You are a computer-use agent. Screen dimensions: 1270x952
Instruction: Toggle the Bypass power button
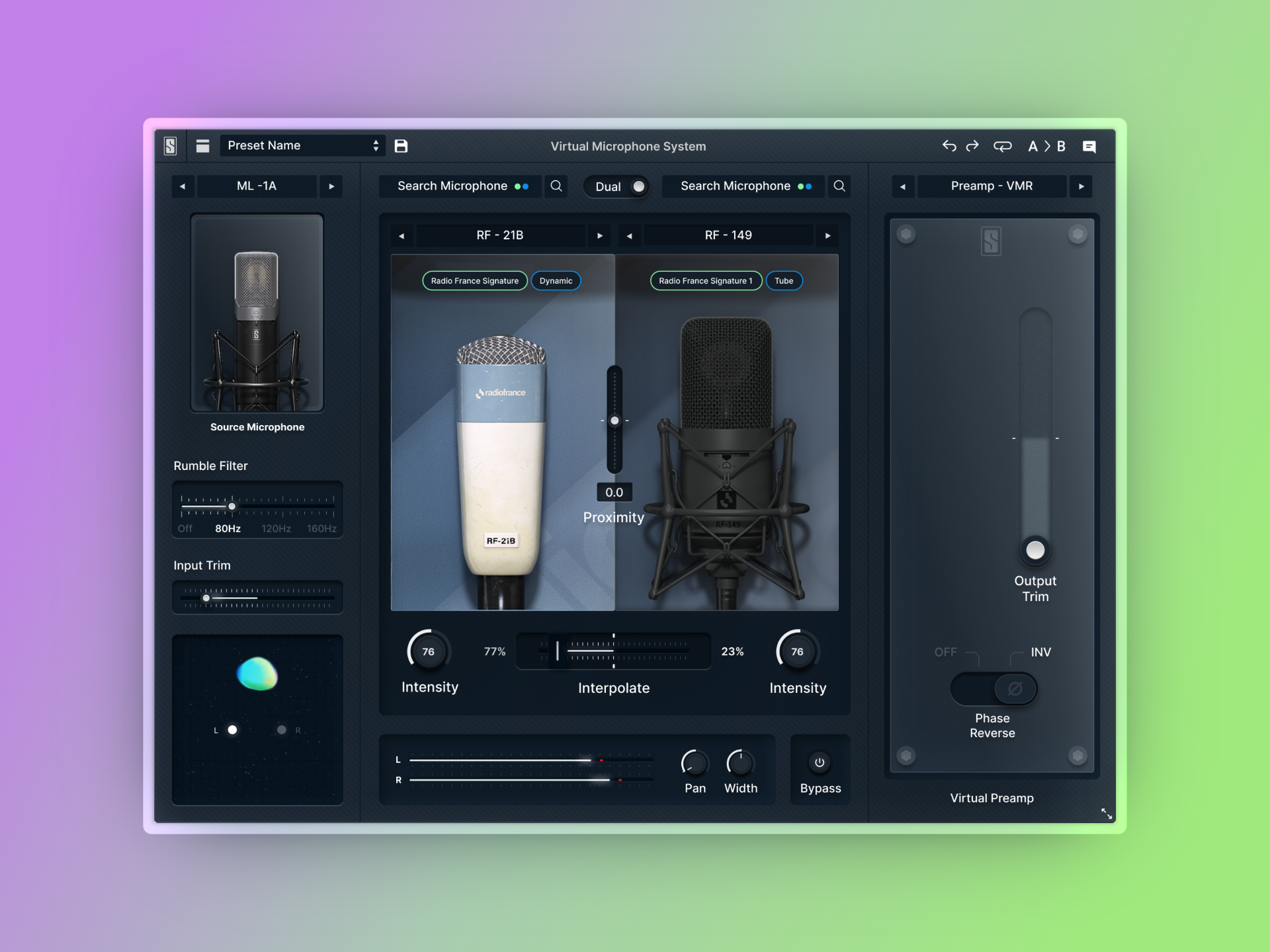[x=820, y=762]
